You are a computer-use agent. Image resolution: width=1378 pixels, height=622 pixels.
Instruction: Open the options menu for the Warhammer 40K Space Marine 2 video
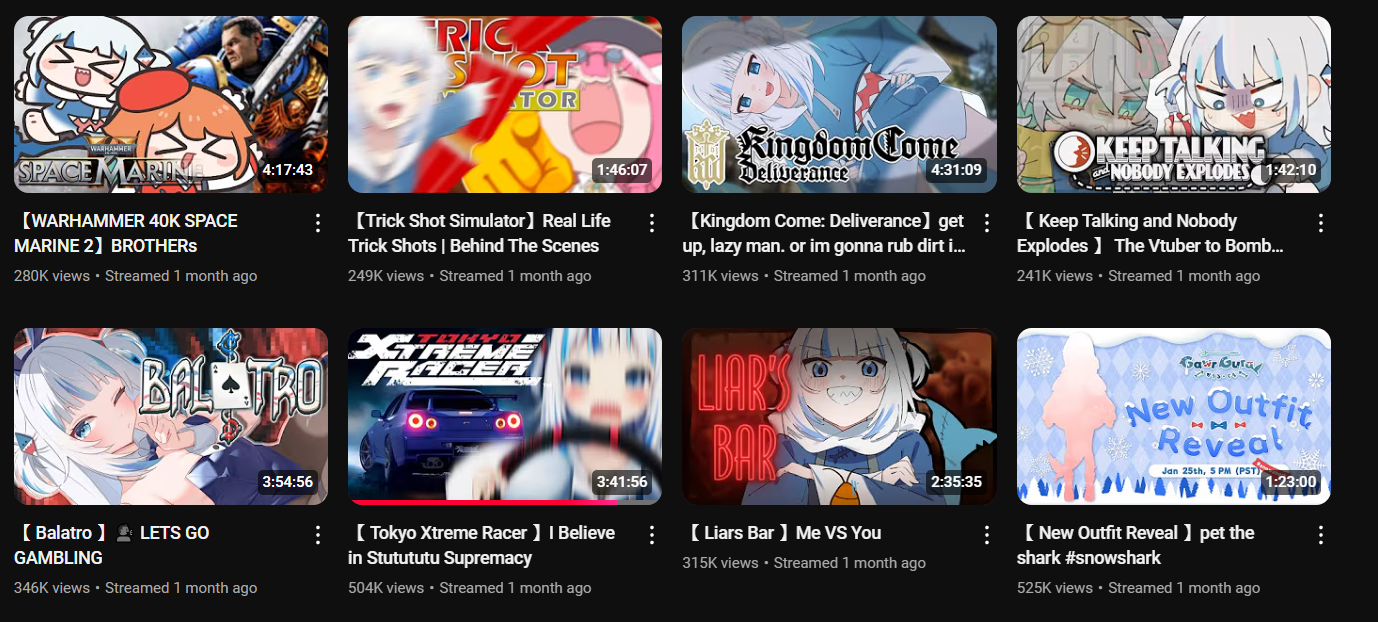317,222
